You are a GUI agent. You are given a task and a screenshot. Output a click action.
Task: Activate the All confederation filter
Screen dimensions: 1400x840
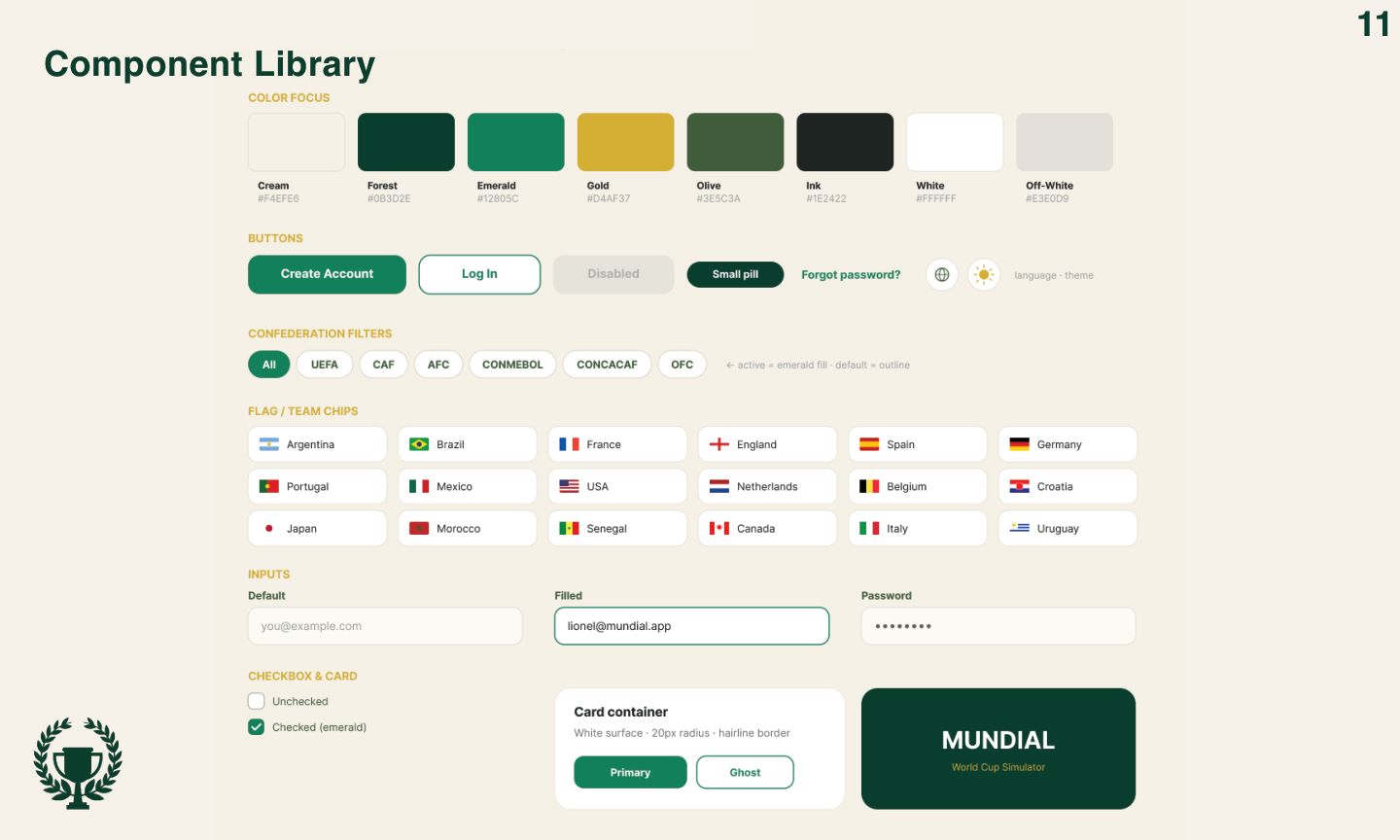coord(269,365)
